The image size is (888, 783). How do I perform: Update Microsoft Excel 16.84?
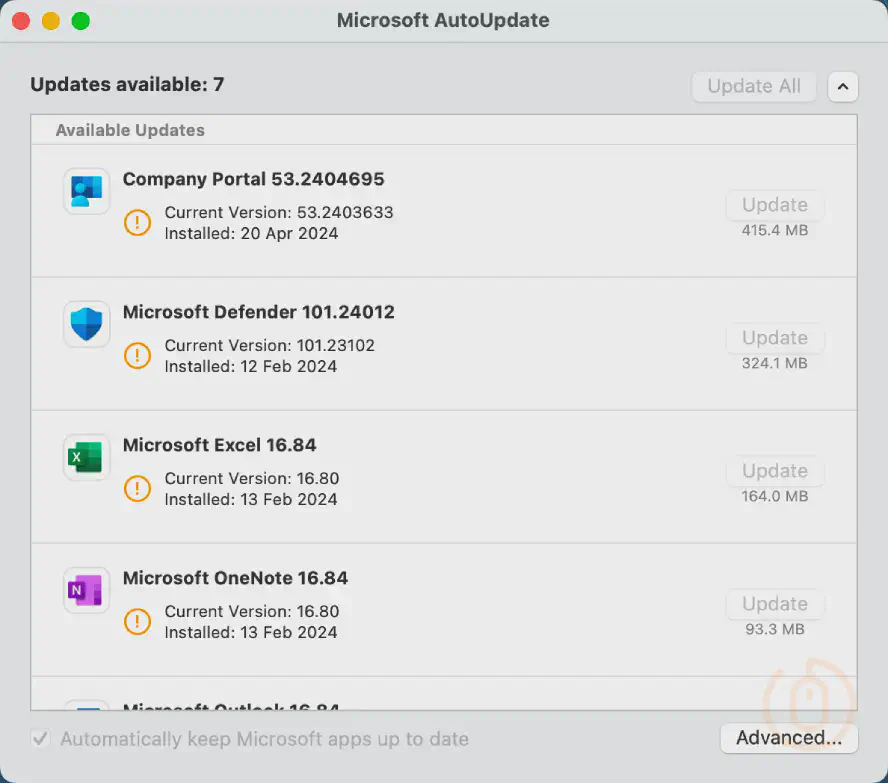(775, 471)
